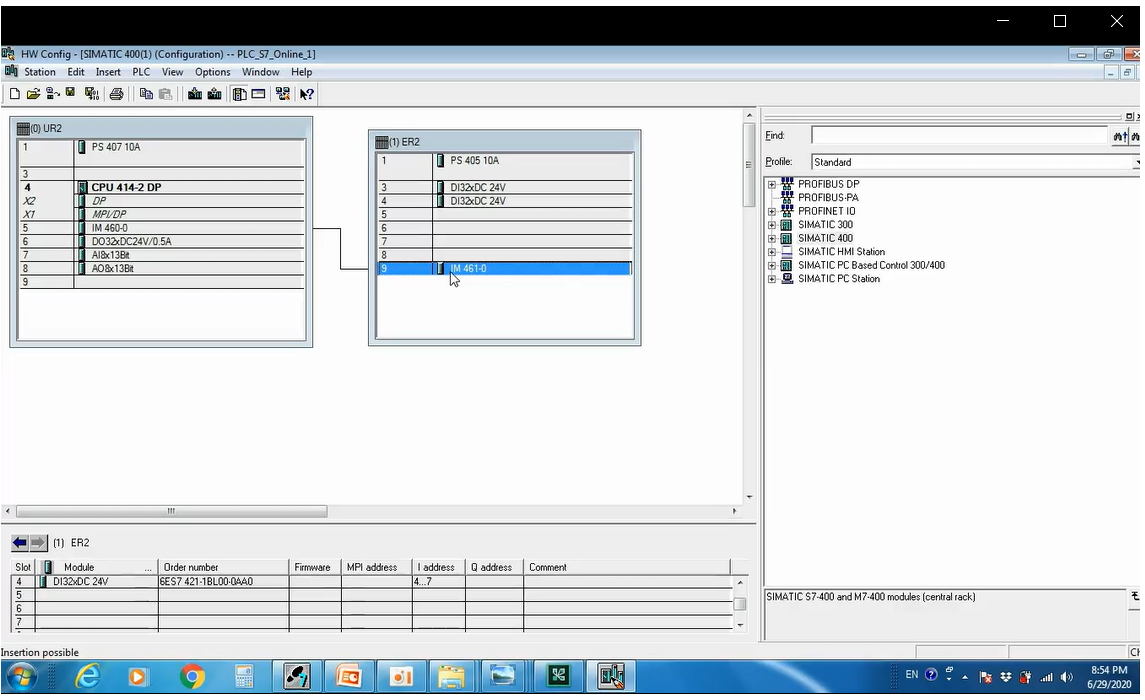Select CPU 414-2 DP in UR2 rack
Screen dimensions: 1145x700
pos(126,188)
